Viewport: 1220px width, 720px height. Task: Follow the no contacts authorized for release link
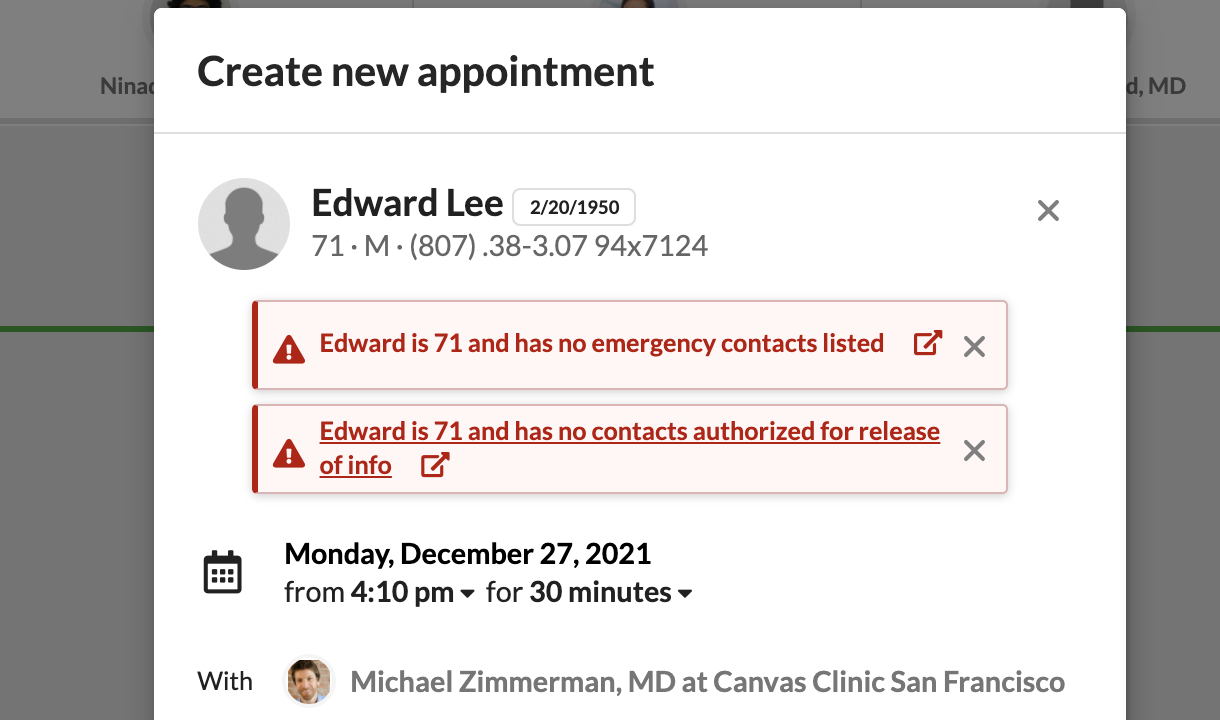tap(629, 432)
